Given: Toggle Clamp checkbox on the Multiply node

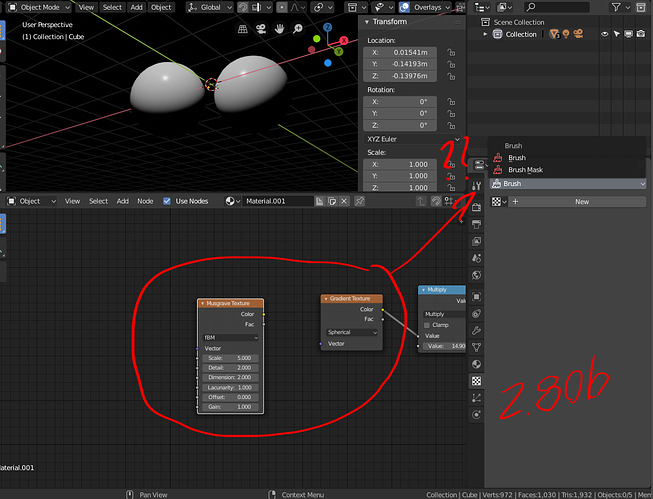Looking at the screenshot, I should tap(426, 325).
